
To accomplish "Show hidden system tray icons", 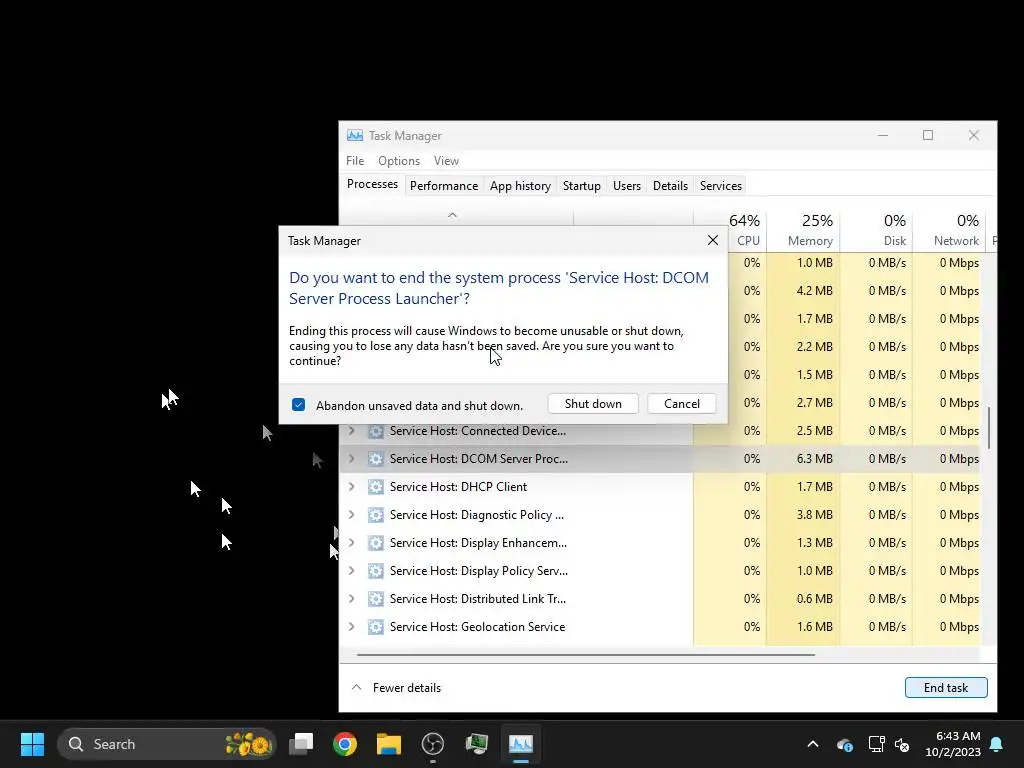I will pos(813,744).
